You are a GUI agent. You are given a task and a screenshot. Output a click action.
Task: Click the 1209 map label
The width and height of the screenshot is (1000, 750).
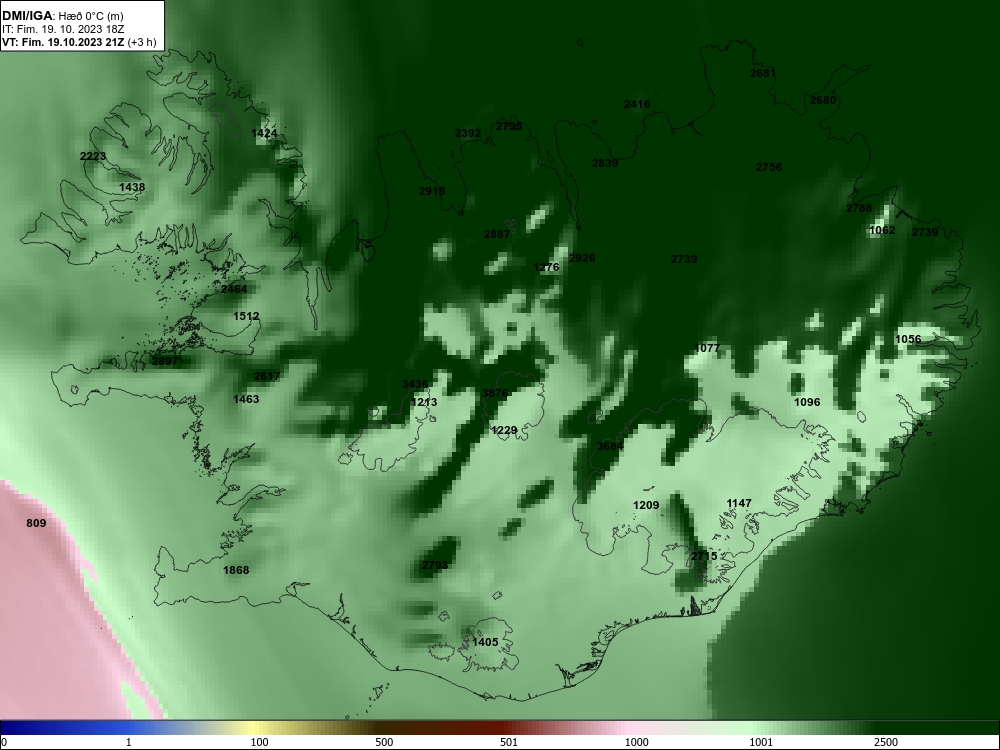click(646, 505)
